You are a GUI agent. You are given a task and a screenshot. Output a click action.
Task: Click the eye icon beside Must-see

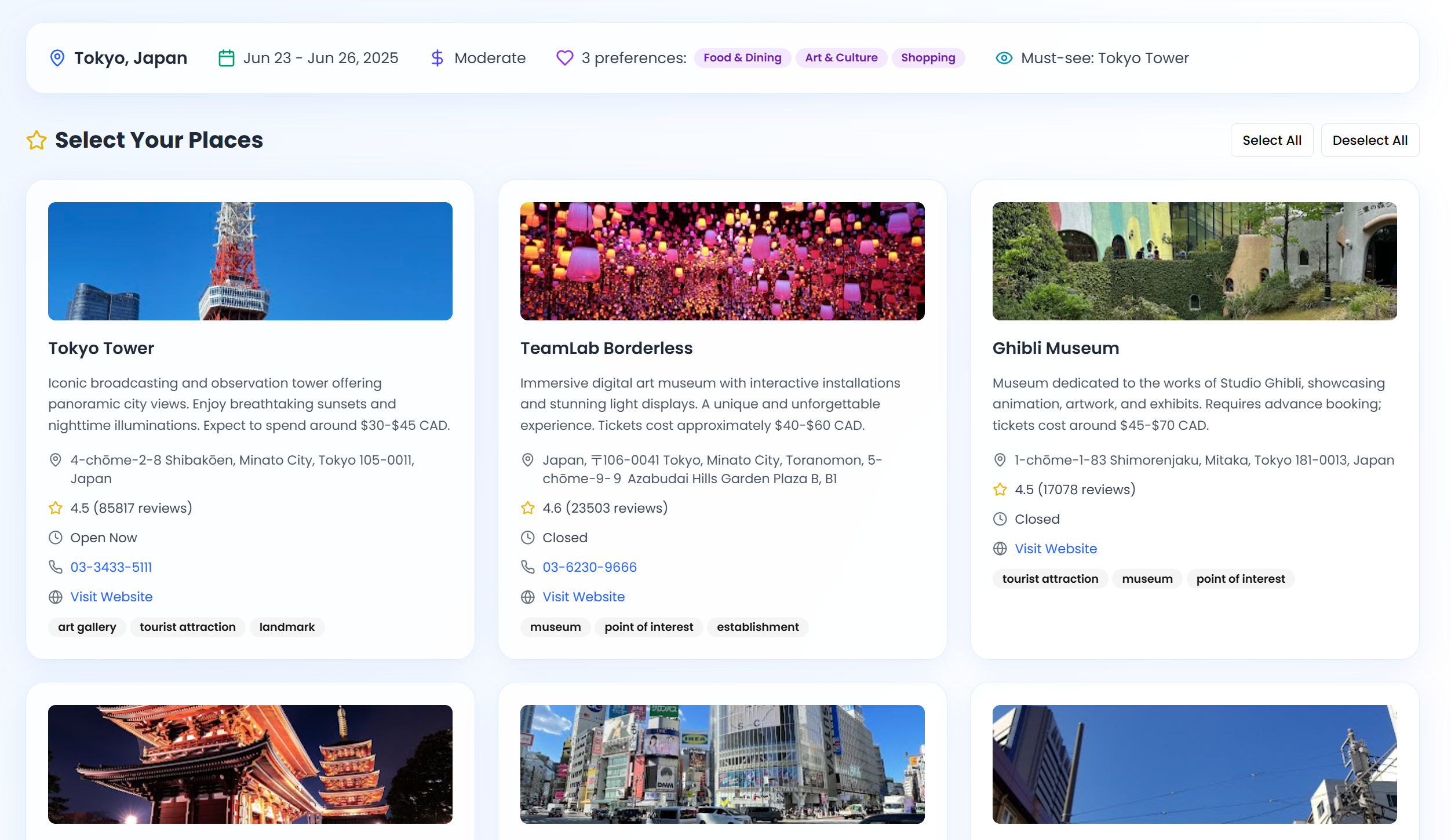[x=1004, y=58]
